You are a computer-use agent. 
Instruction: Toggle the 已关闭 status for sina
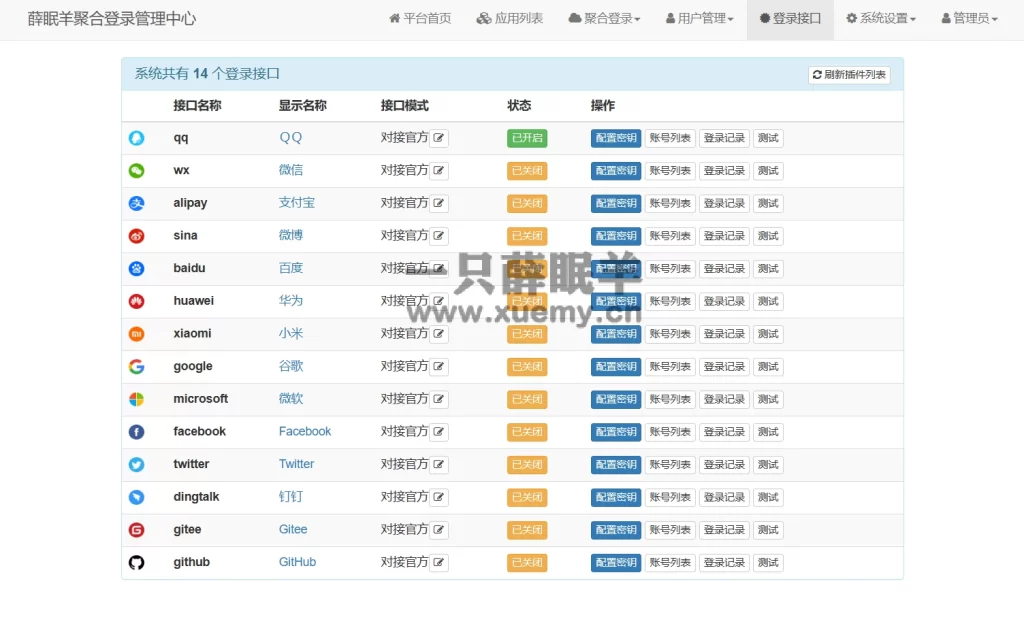click(527, 236)
